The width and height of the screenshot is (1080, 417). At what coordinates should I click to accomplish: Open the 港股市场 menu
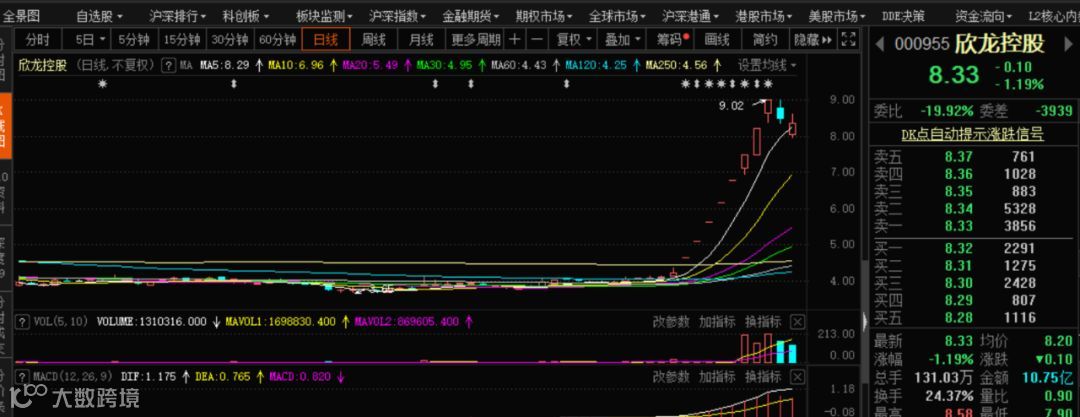coord(763,15)
